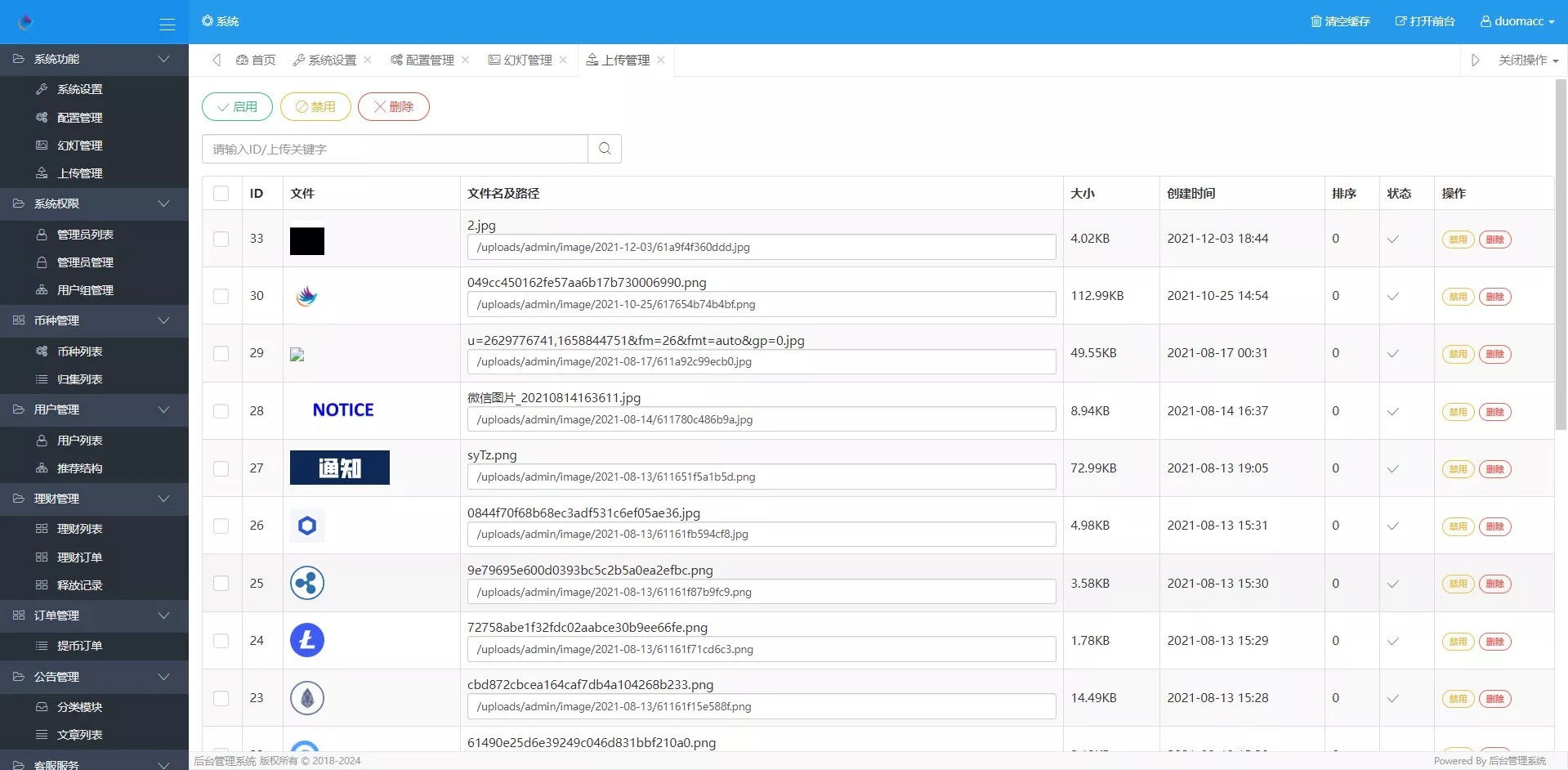
Task: Click the green 启用 button
Action: [x=237, y=107]
